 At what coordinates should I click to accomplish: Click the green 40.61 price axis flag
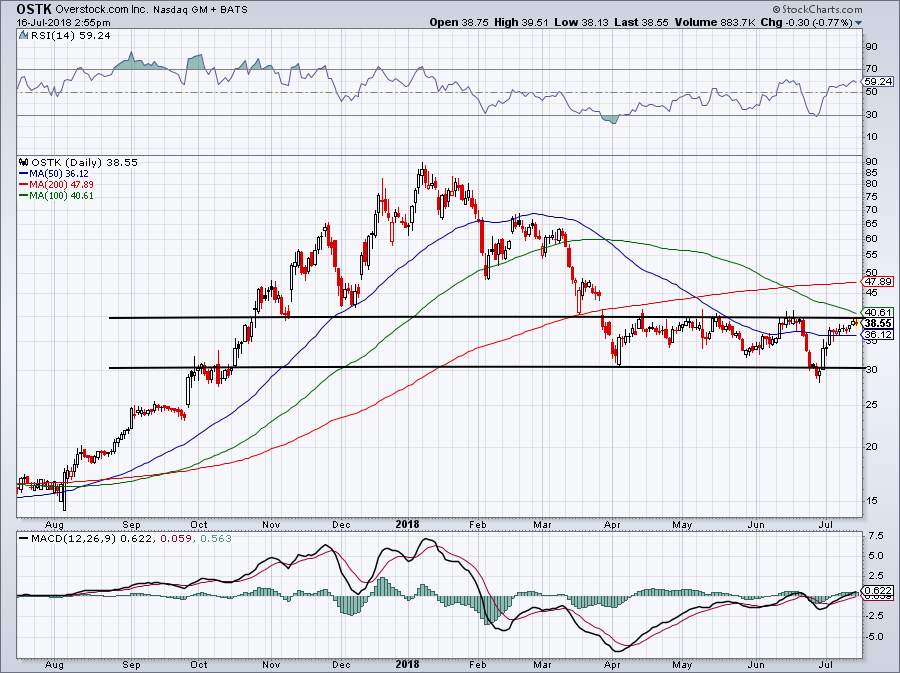(x=878, y=313)
